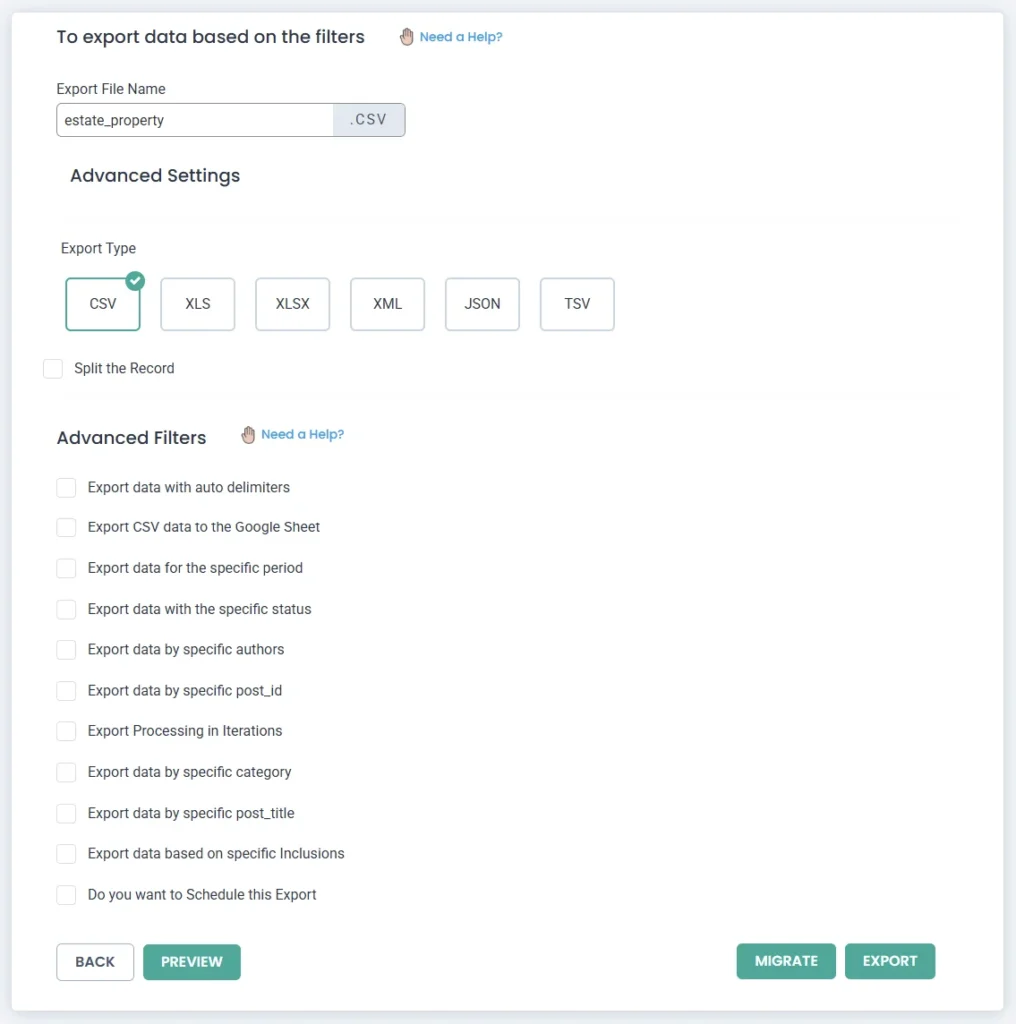Pick the XML export format
Viewport: 1016px width, 1024px height.
[387, 304]
